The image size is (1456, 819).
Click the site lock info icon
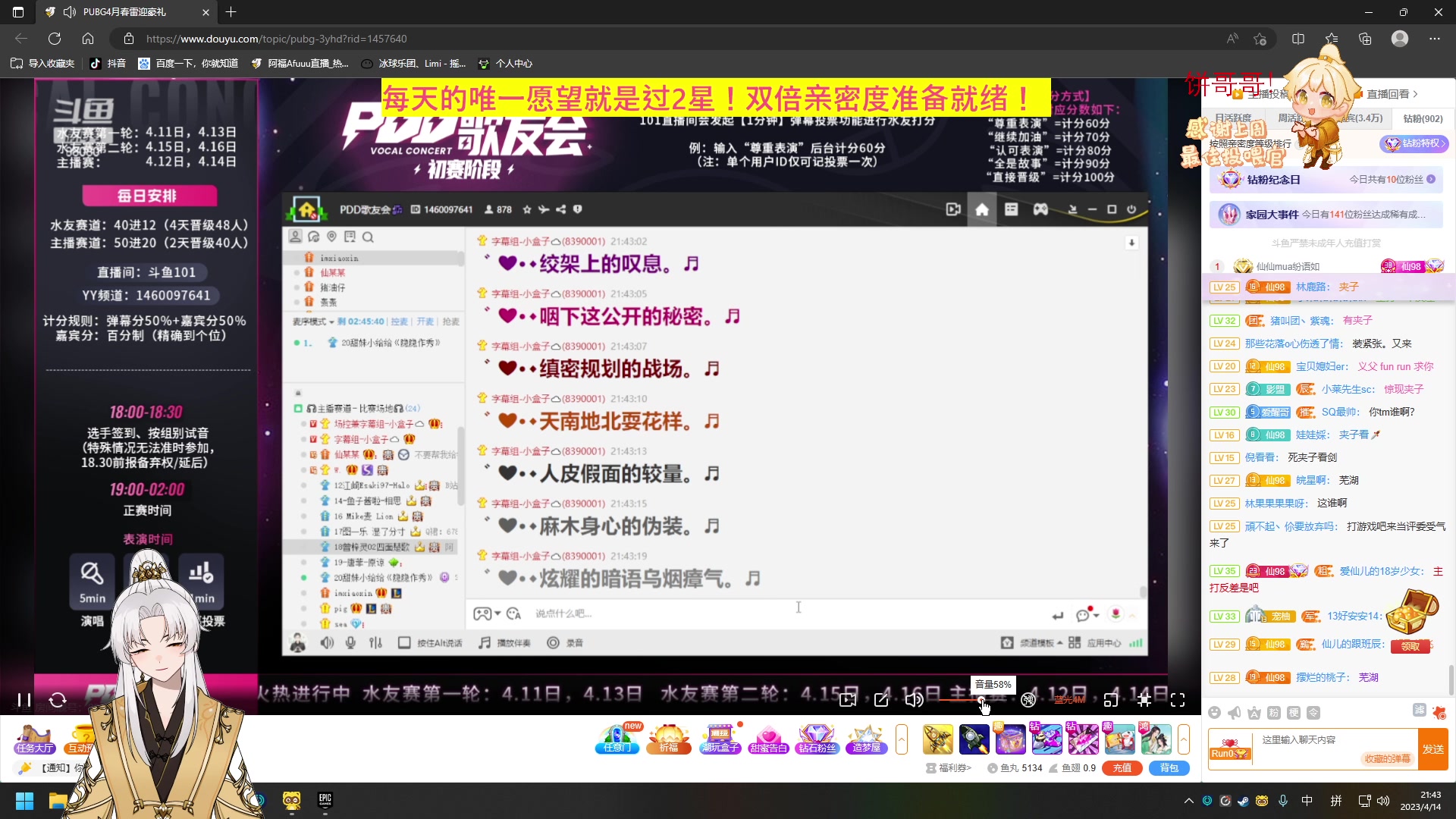coord(129,39)
